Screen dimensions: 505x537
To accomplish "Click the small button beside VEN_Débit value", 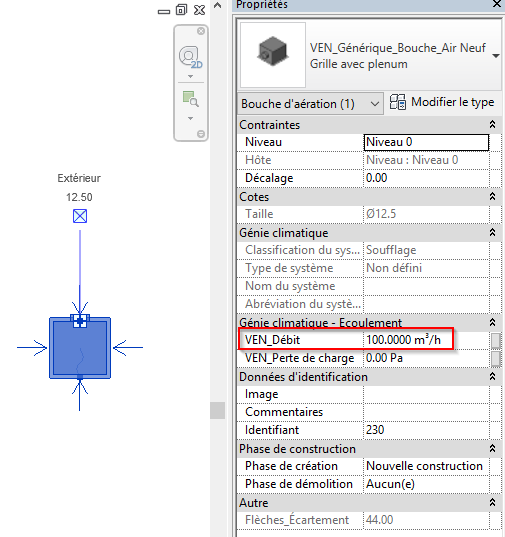I will point(495,340).
